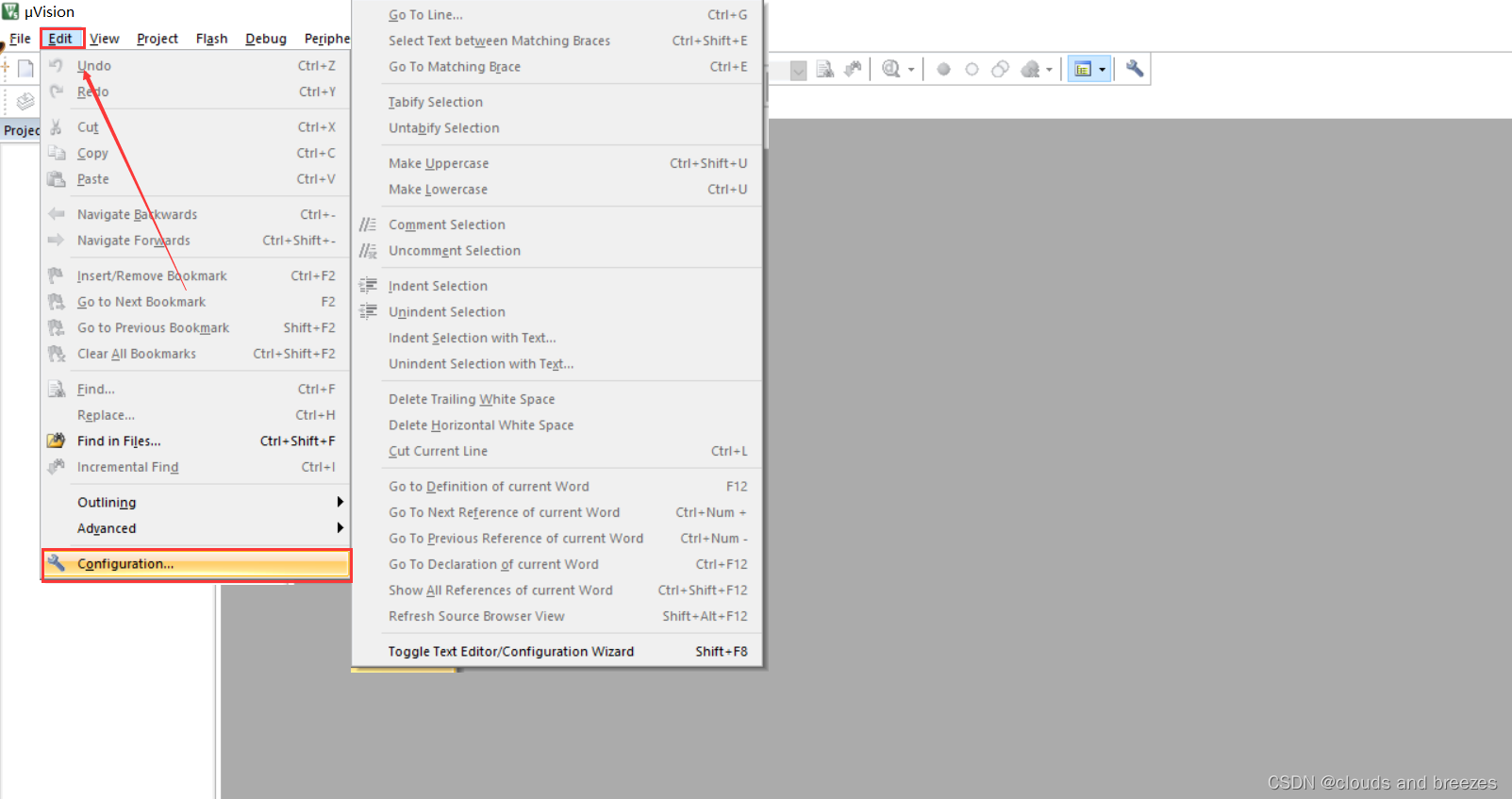
Task: Click the Unindent Selection menu icon
Action: (x=368, y=312)
